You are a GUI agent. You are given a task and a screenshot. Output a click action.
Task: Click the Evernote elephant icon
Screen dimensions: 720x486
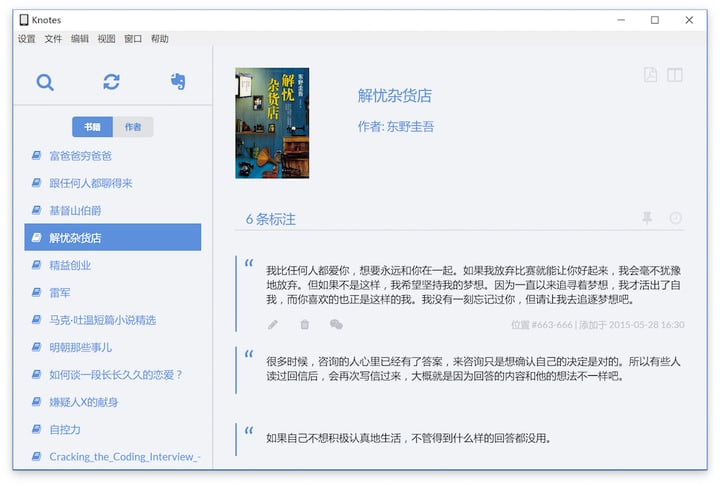[x=178, y=81]
